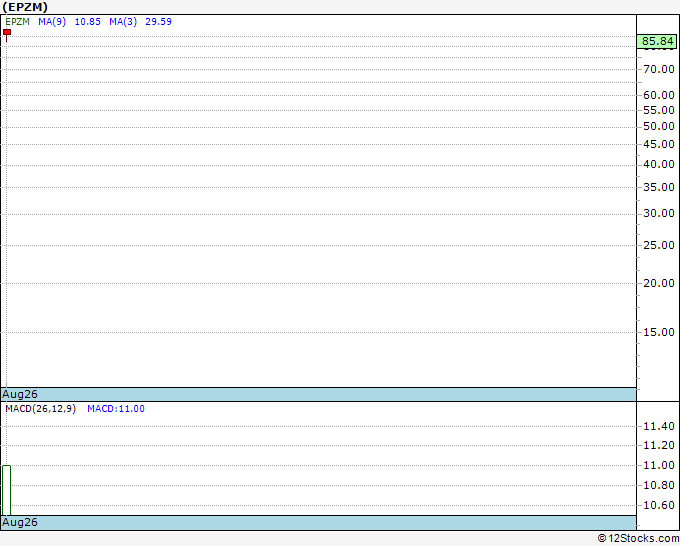Click the 45.00 price axis label
Viewport: 680px width, 546px height.
tap(659, 144)
